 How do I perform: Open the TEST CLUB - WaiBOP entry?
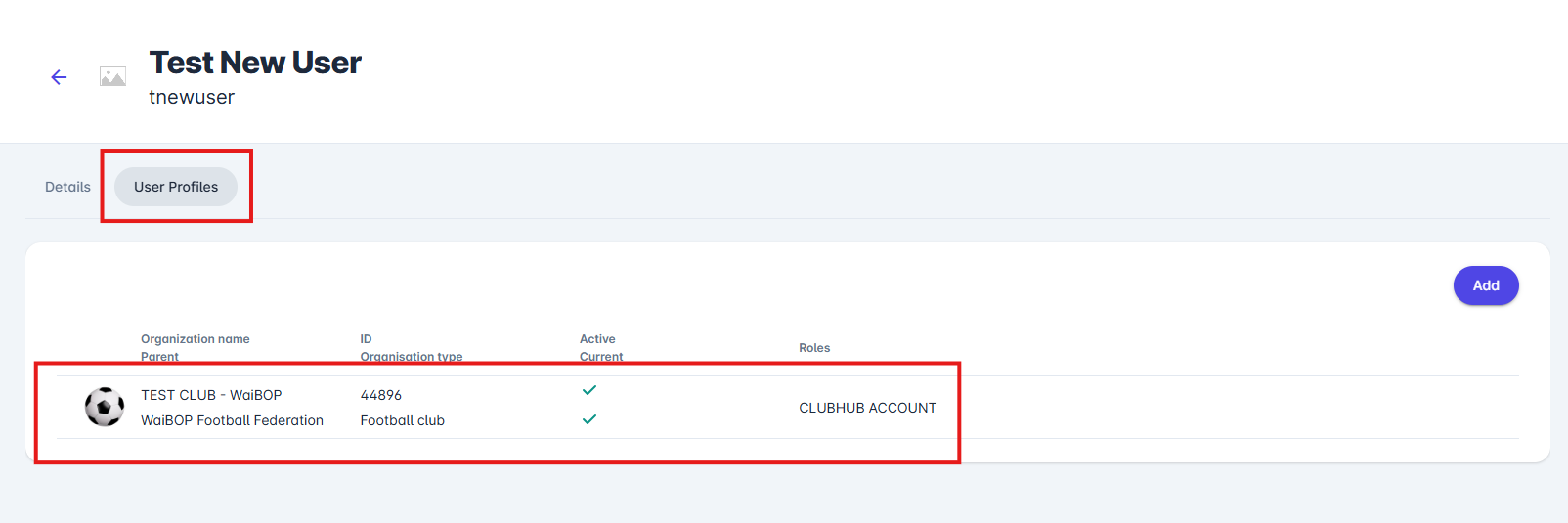(x=211, y=395)
